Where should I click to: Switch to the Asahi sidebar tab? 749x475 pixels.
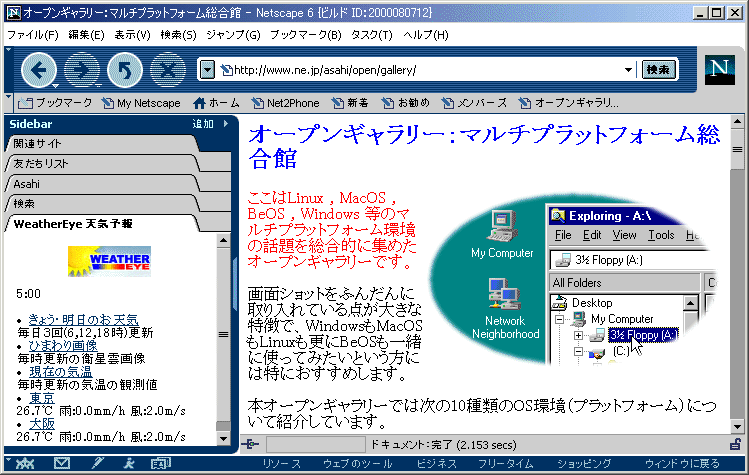tap(103, 184)
